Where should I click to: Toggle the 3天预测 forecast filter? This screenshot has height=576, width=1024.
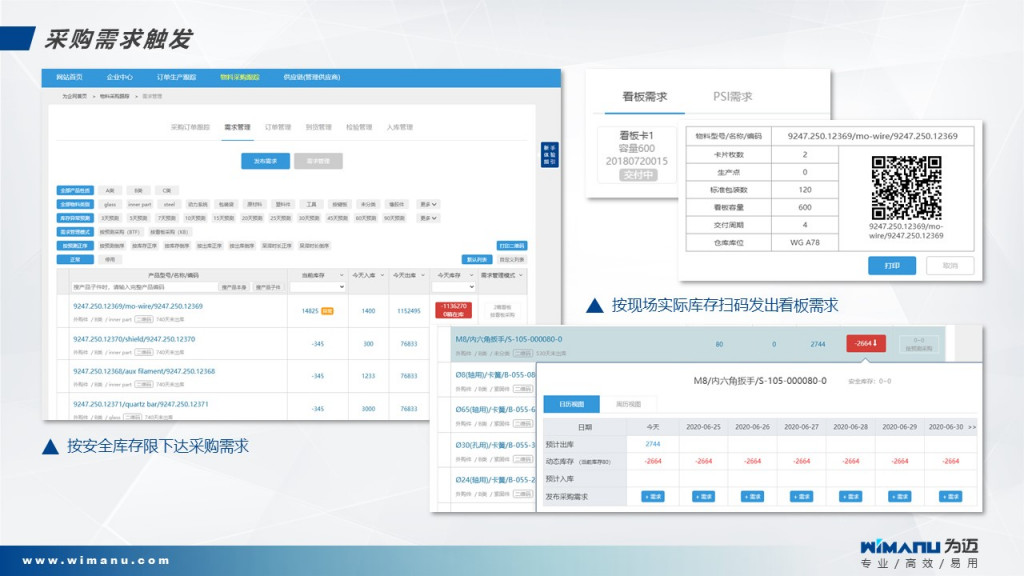coord(109,217)
